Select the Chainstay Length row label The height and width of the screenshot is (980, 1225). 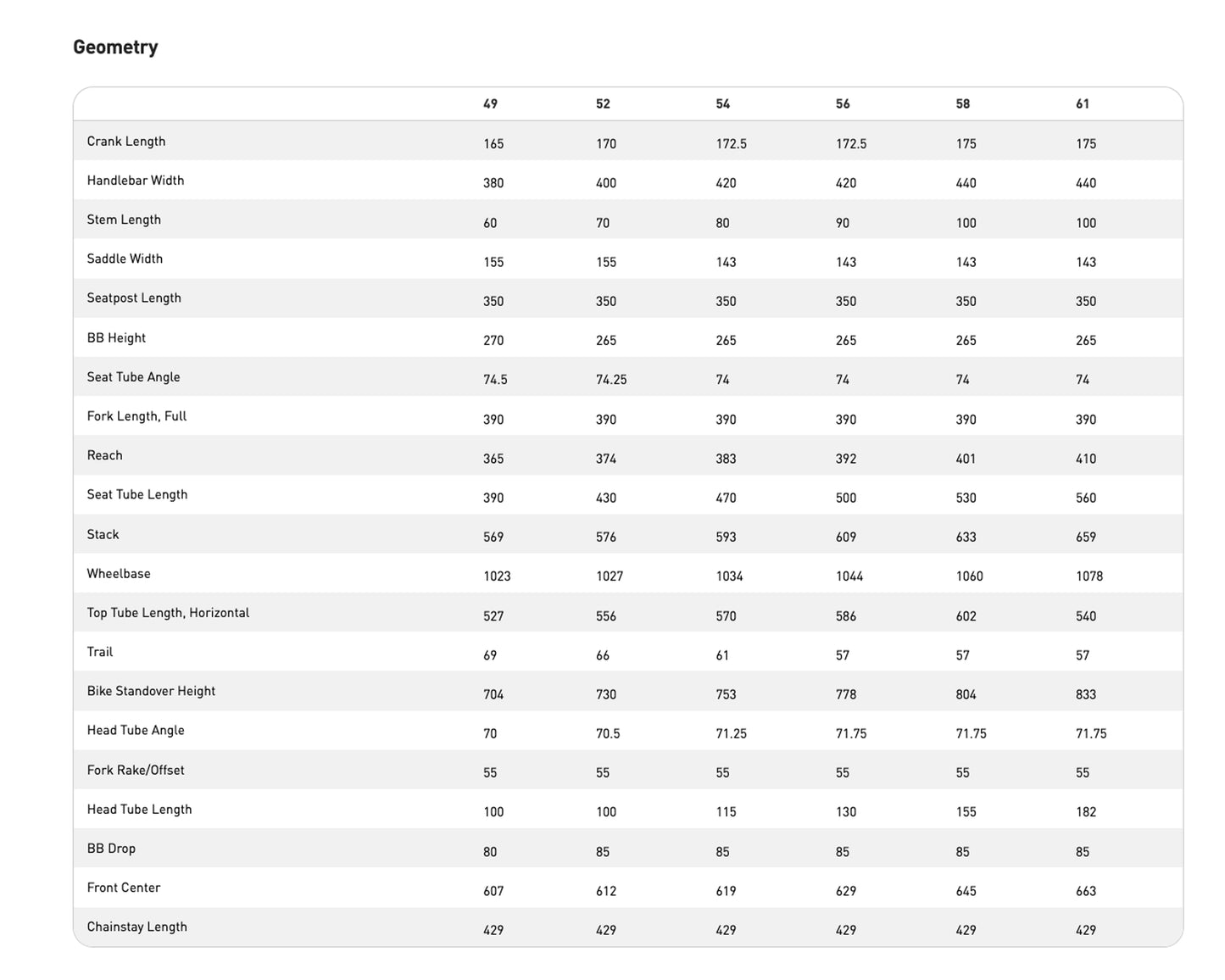point(136,927)
